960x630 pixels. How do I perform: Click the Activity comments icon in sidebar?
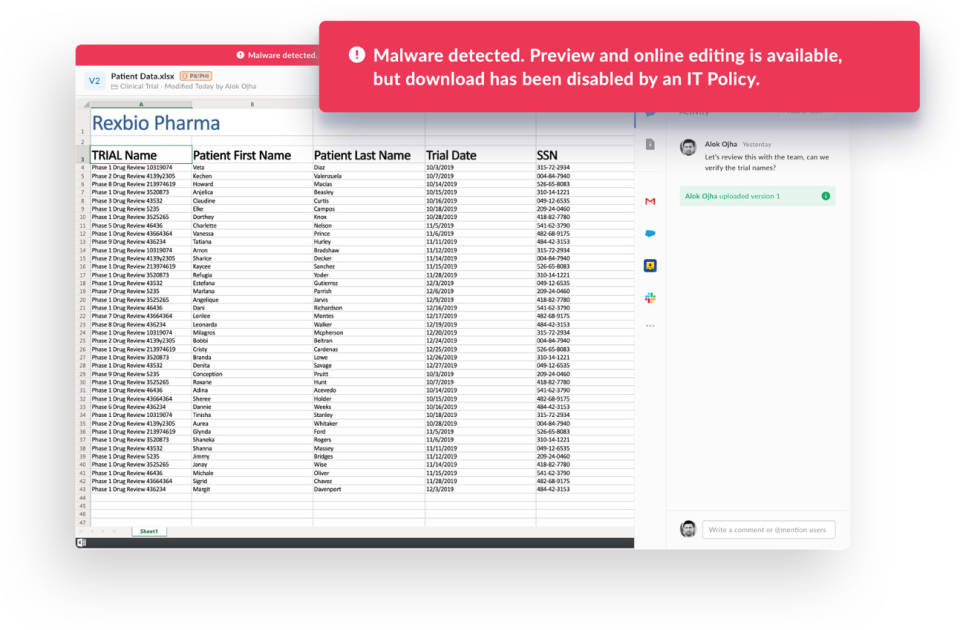[x=650, y=113]
